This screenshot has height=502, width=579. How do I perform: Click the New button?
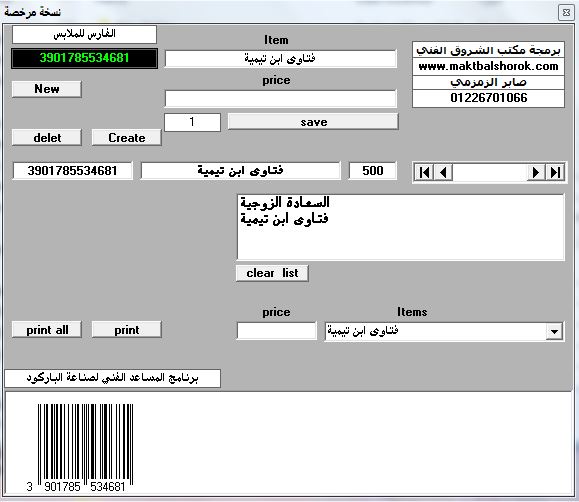[x=47, y=89]
